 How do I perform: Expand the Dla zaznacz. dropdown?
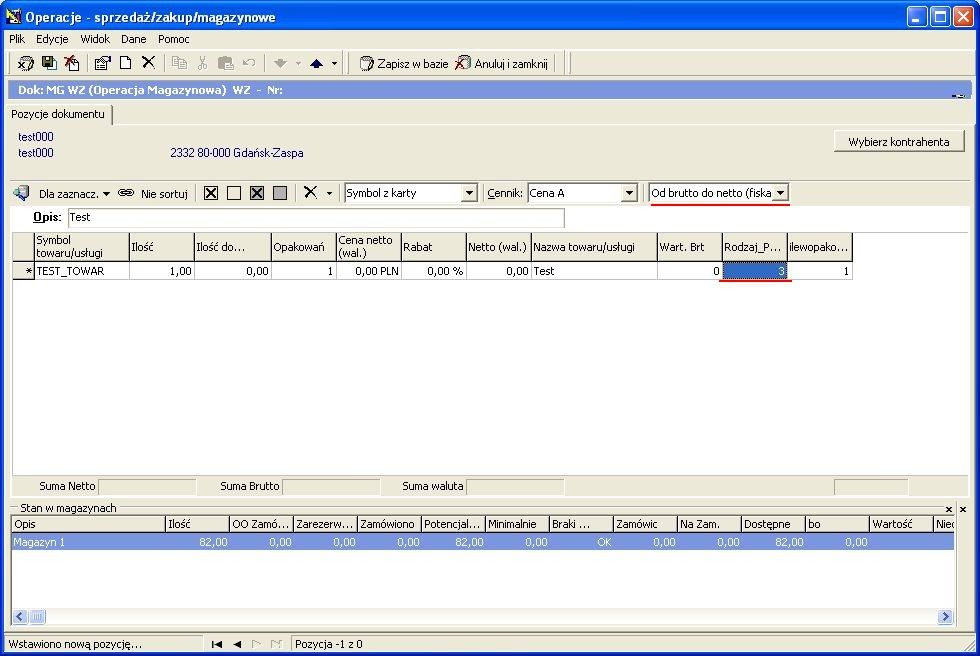point(106,194)
